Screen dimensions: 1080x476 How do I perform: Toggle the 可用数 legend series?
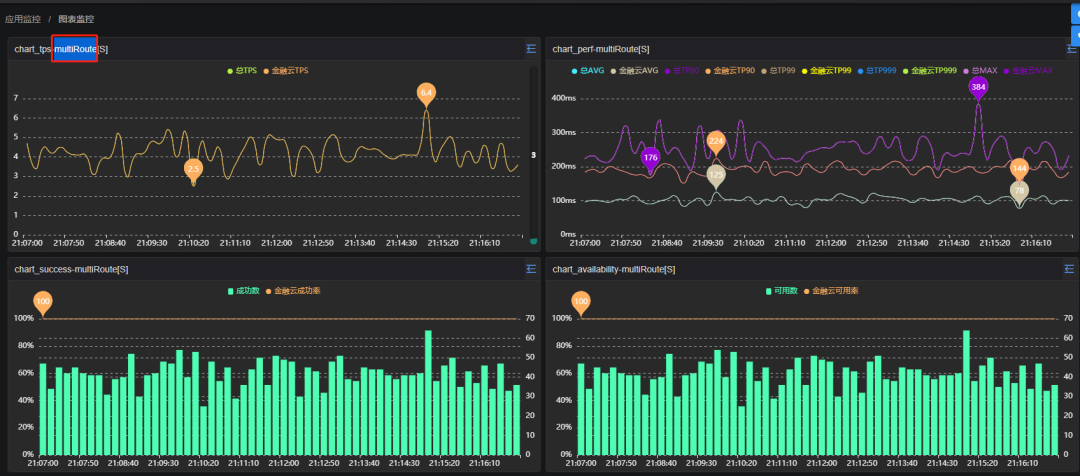pyautogui.click(x=781, y=291)
